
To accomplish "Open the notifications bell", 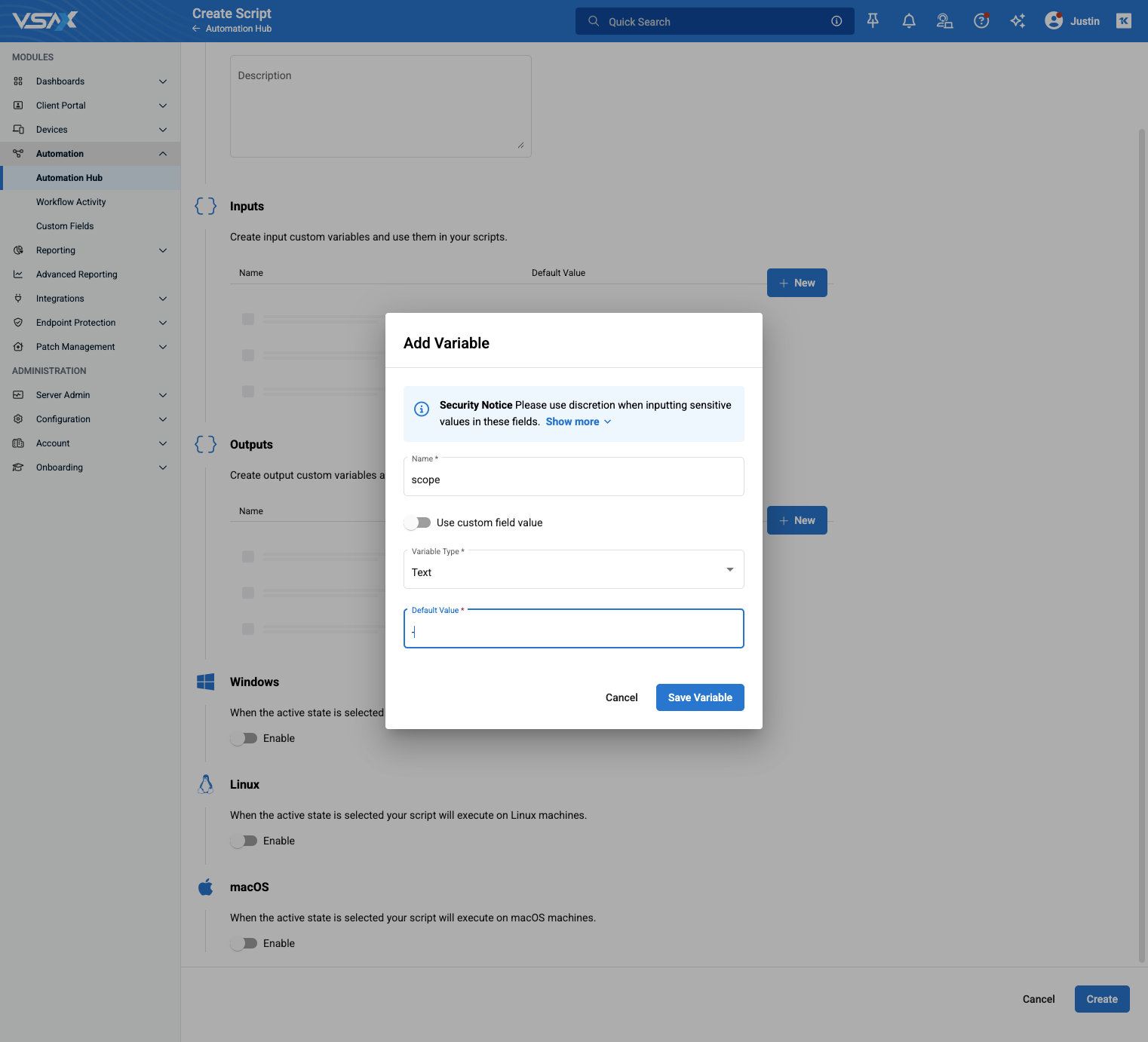I will (909, 21).
